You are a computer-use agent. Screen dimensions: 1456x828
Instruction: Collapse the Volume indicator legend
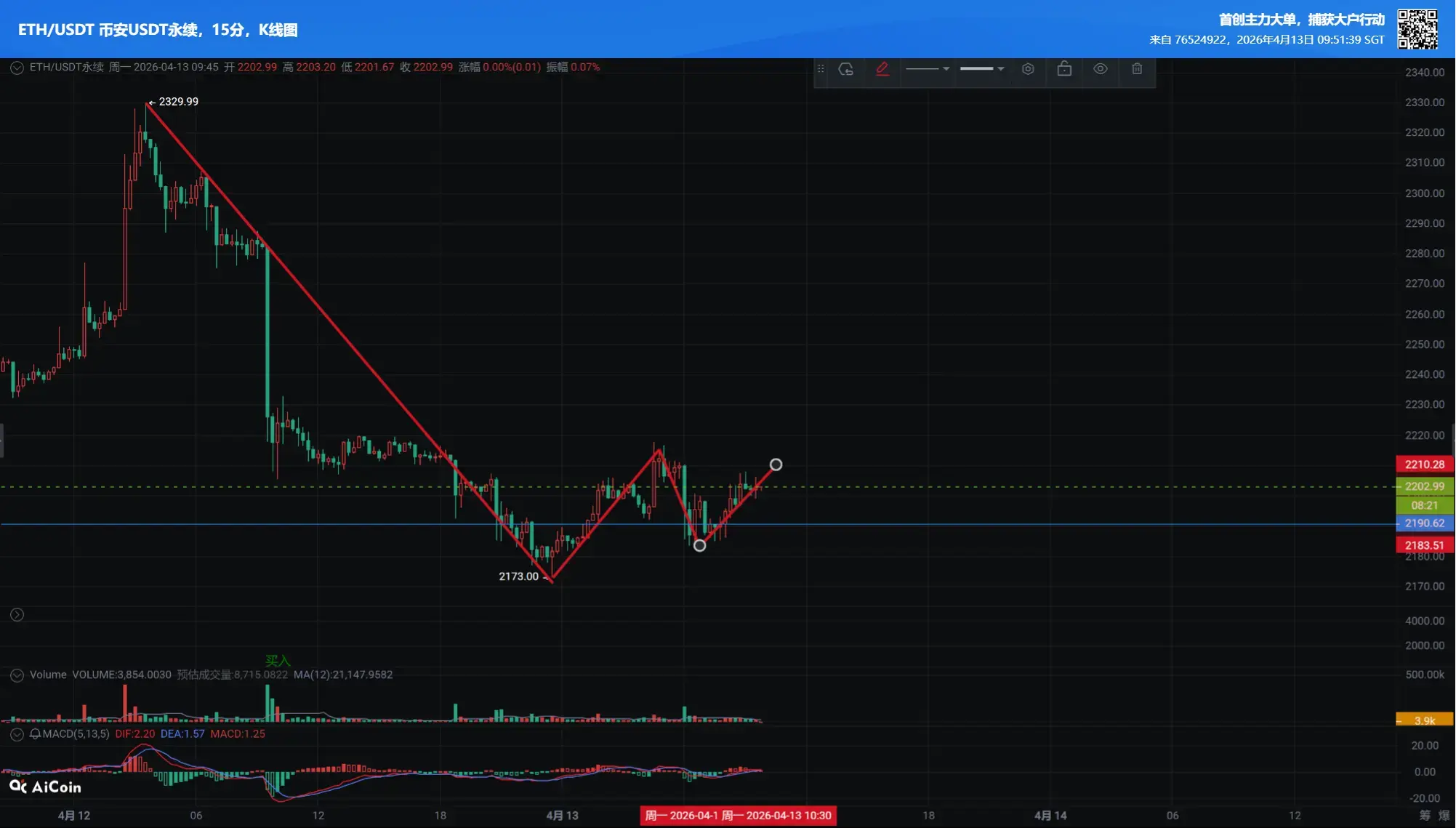point(17,675)
